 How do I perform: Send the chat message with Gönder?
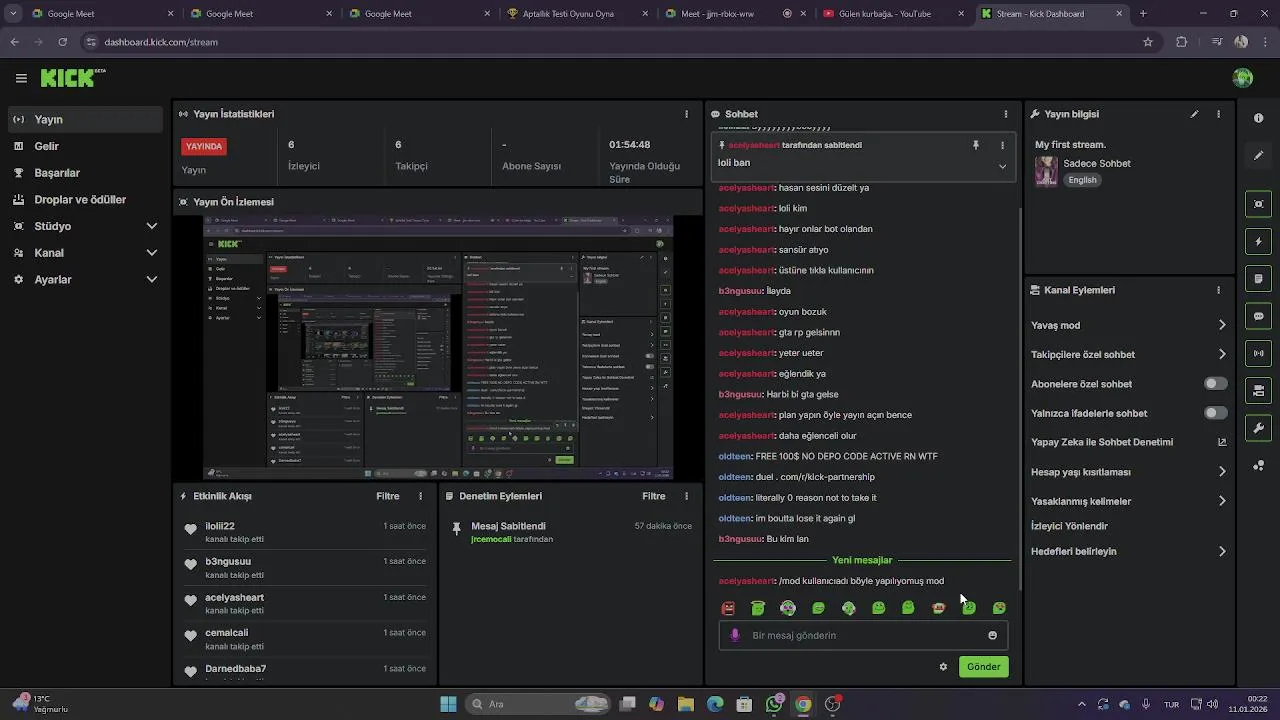tap(983, 667)
